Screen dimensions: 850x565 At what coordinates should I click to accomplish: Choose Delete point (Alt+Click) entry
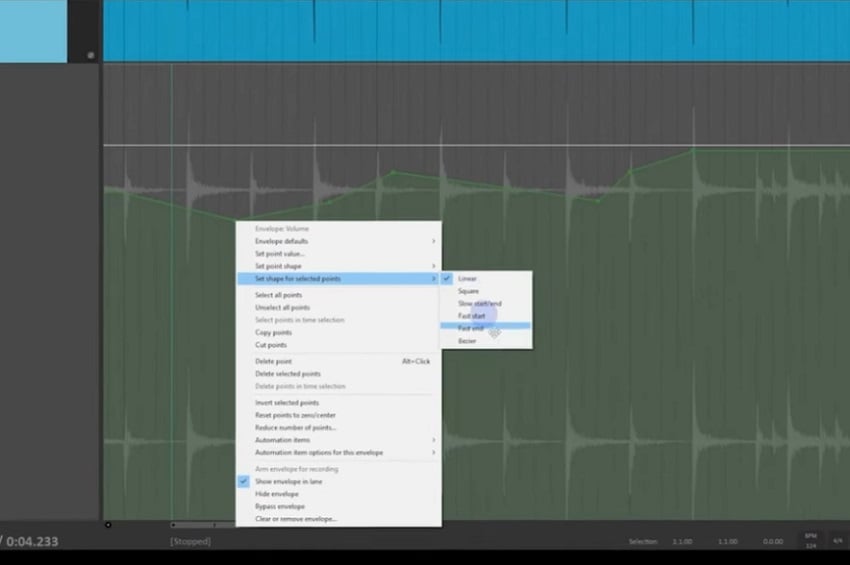click(x=339, y=361)
